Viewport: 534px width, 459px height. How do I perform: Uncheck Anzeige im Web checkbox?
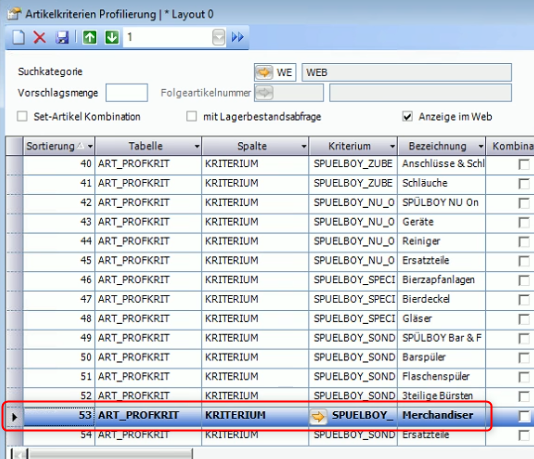click(407, 116)
